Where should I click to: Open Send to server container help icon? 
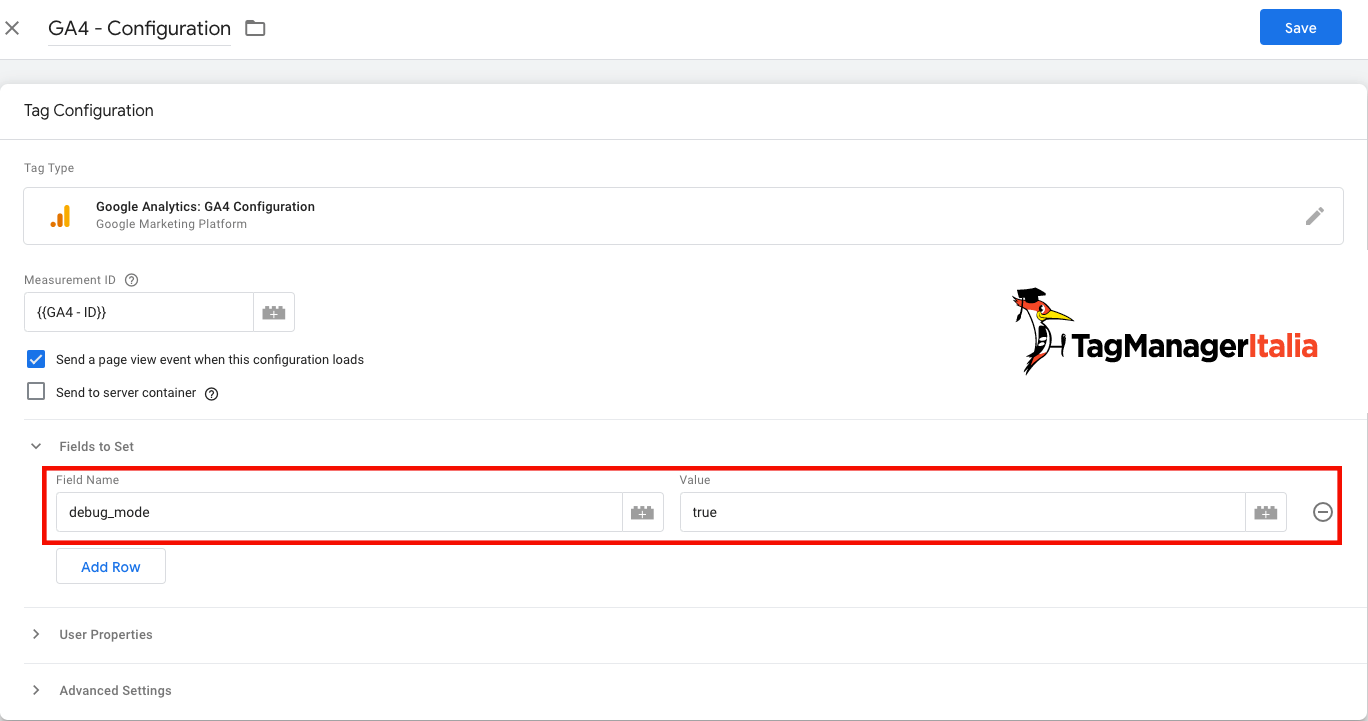(211, 394)
